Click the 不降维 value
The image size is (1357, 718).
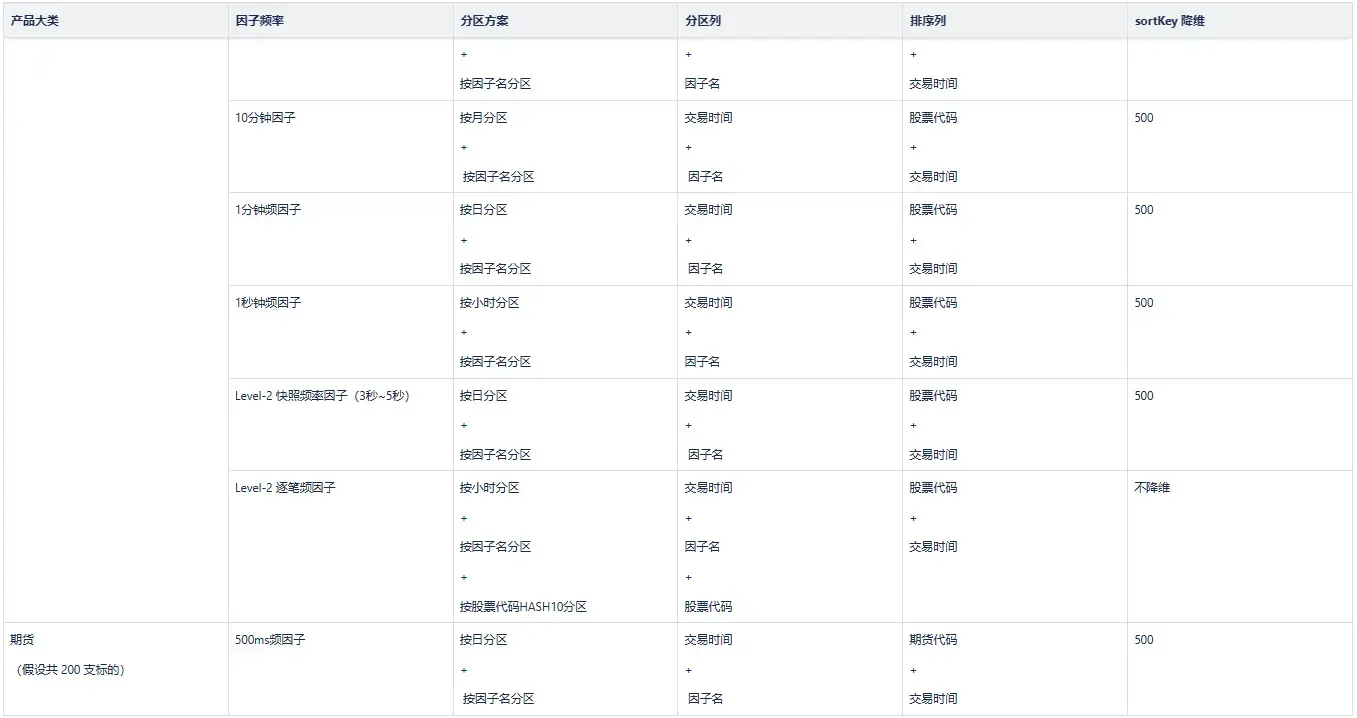pos(1152,488)
